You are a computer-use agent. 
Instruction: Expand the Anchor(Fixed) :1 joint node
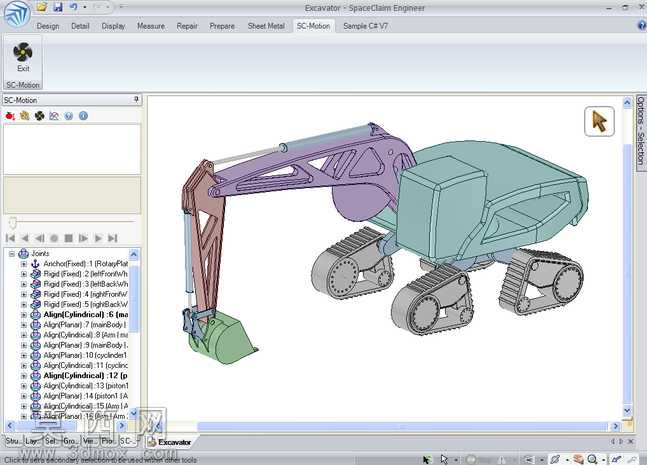point(24,264)
